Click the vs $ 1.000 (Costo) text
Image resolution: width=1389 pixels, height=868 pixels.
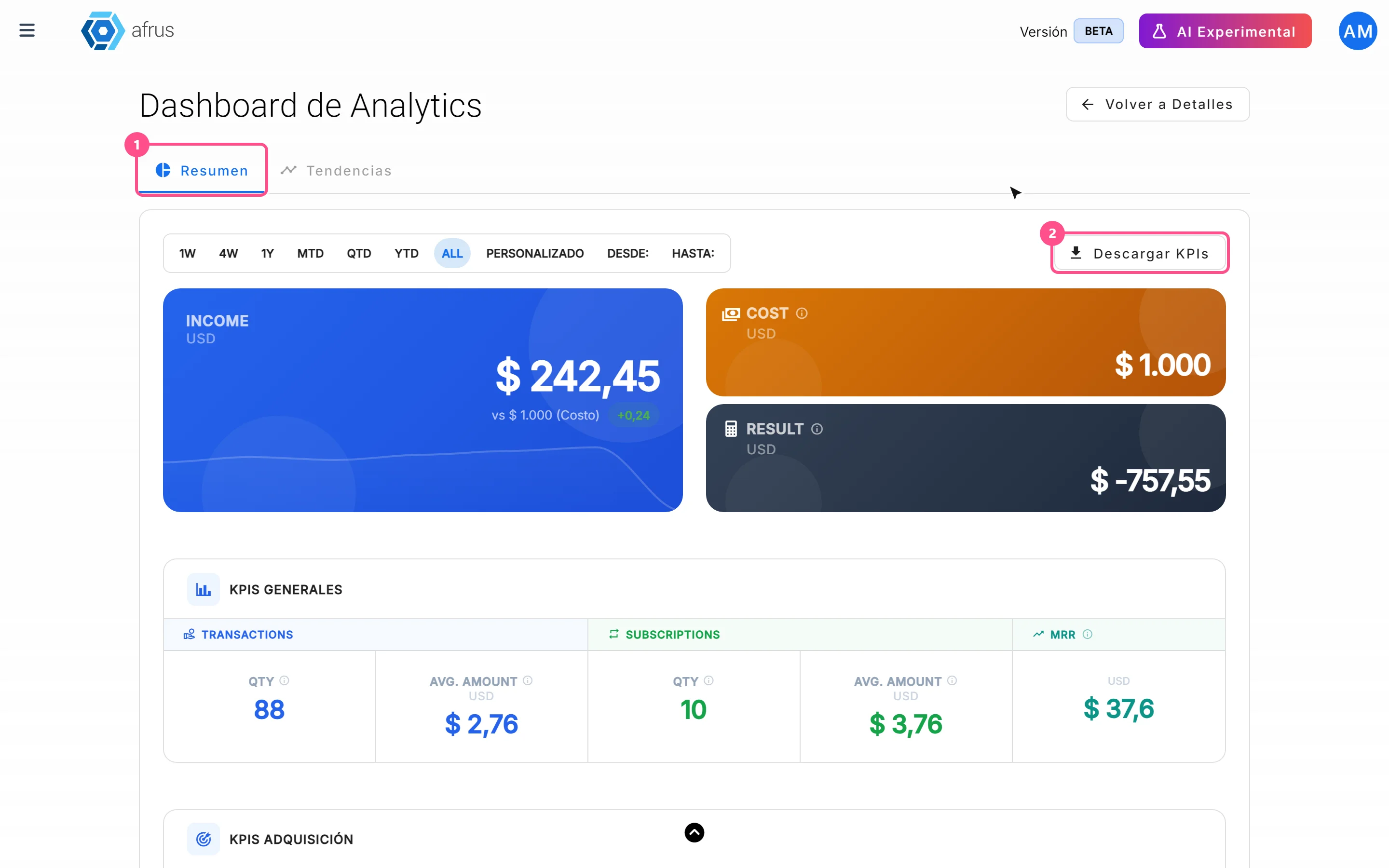[545, 415]
